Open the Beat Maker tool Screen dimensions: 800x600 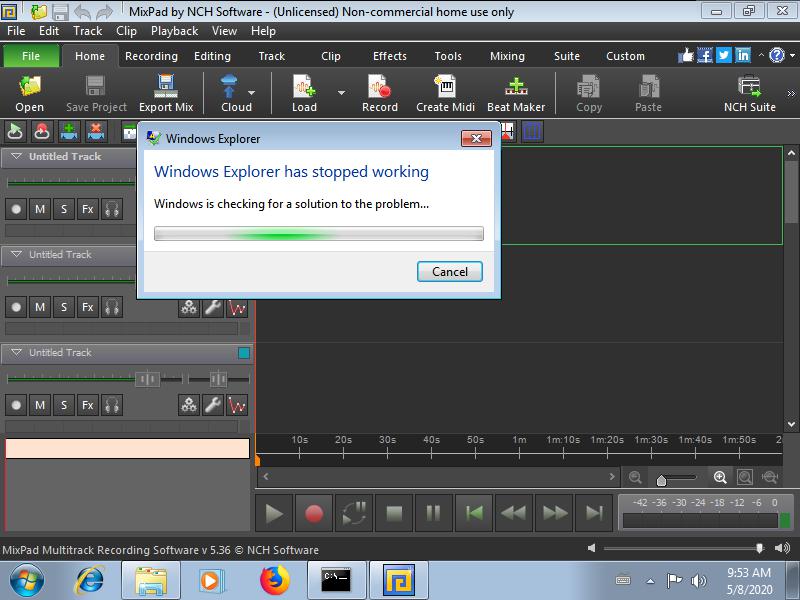516,93
